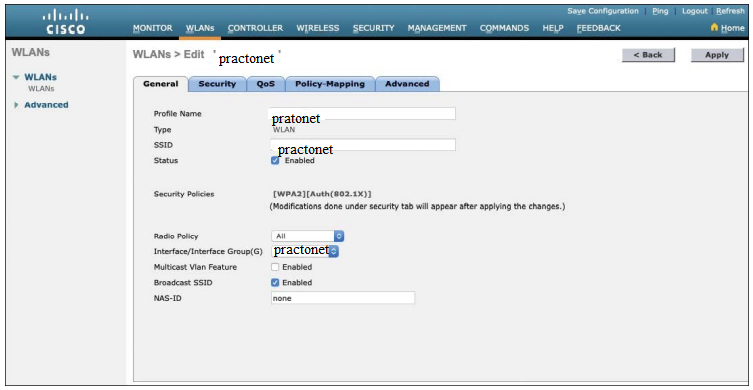
Task: Open the Radio Policy dropdown
Action: coord(307,236)
